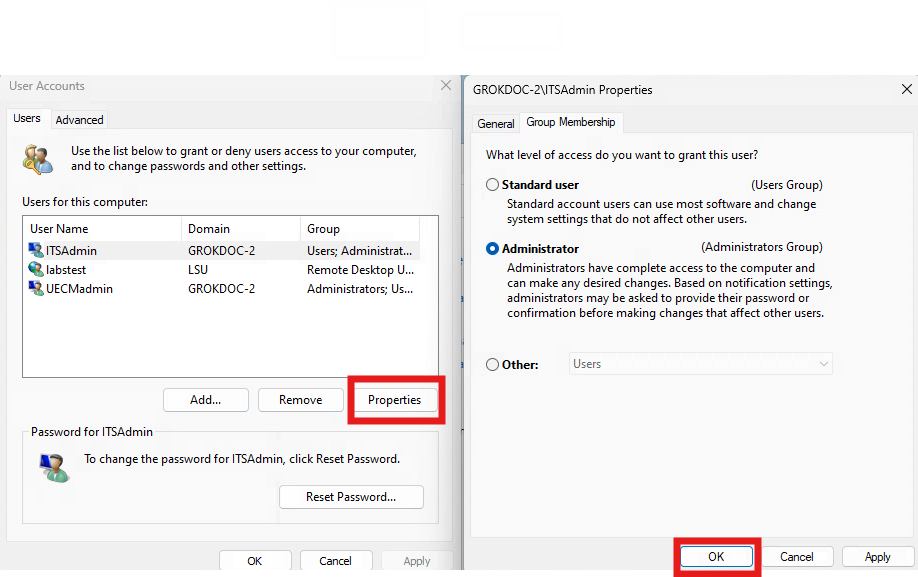This screenshot has height=577, width=918.
Task: Open Properties for the selected user
Action: pos(395,399)
